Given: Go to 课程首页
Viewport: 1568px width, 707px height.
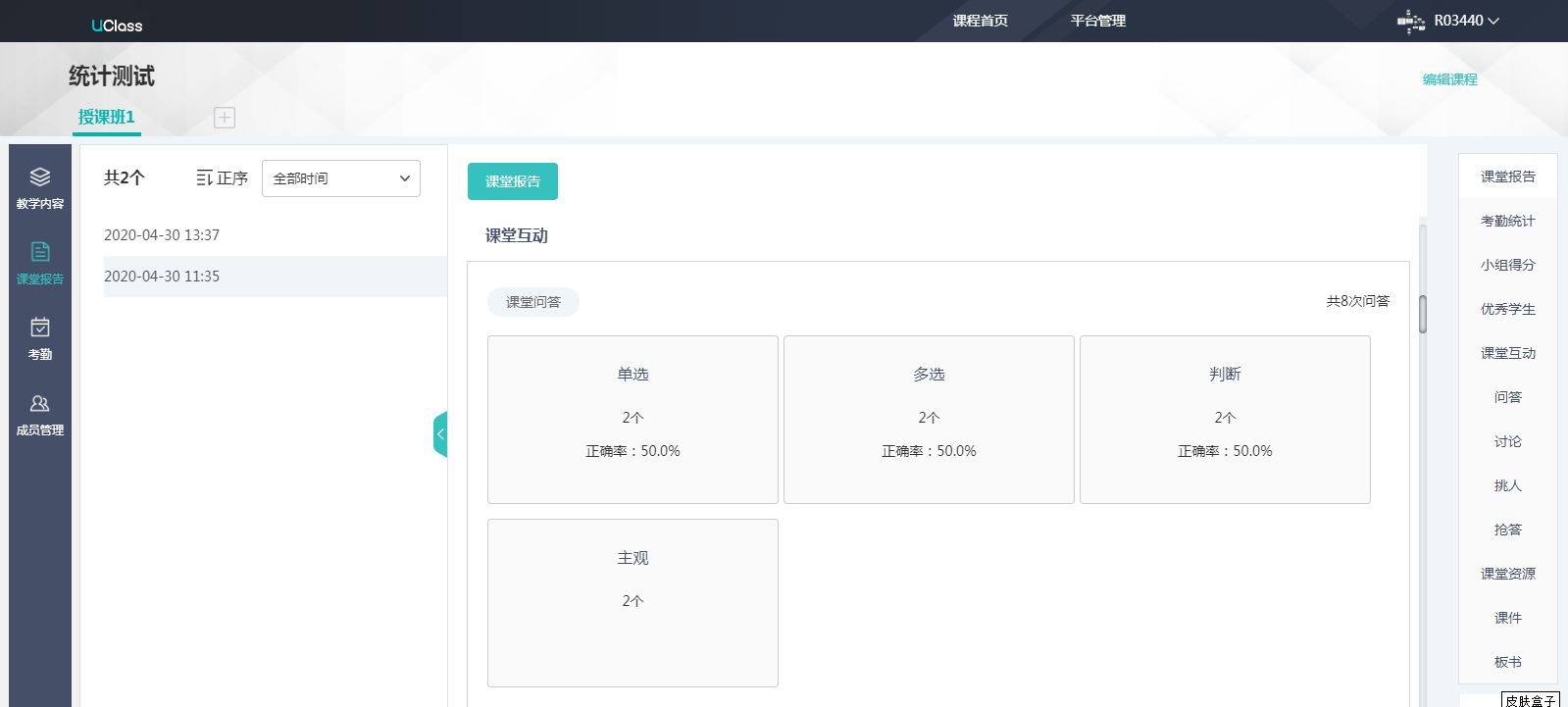Looking at the screenshot, I should [x=980, y=21].
